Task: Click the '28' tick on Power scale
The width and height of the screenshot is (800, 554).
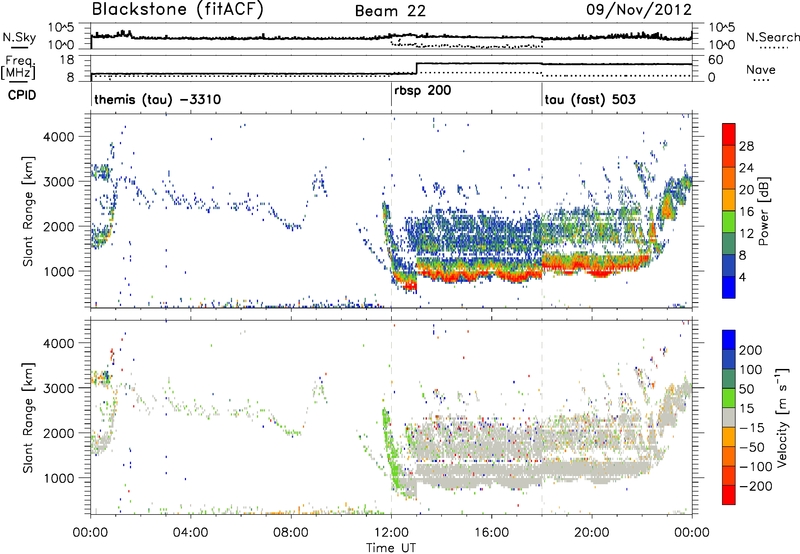Action: (x=746, y=146)
